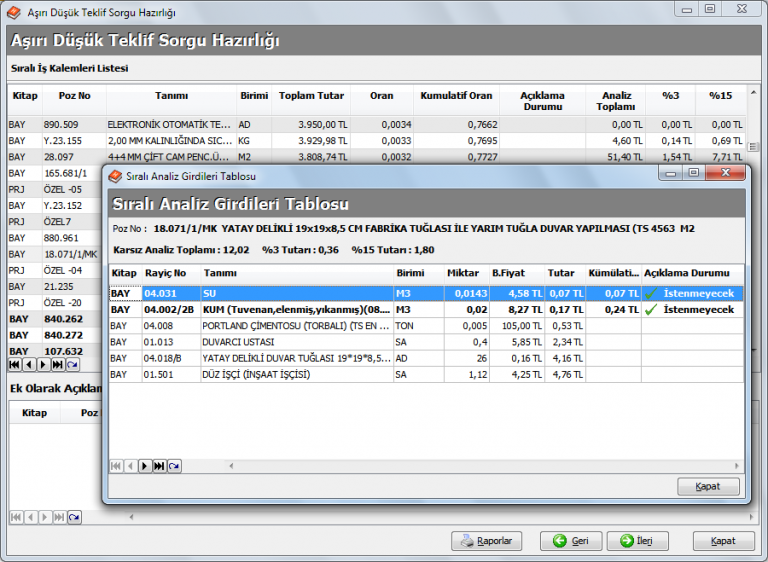Select row 890.509 ELEKTRONİK OTOMATİK in main list
The image size is (768, 562).
[x=170, y=125]
